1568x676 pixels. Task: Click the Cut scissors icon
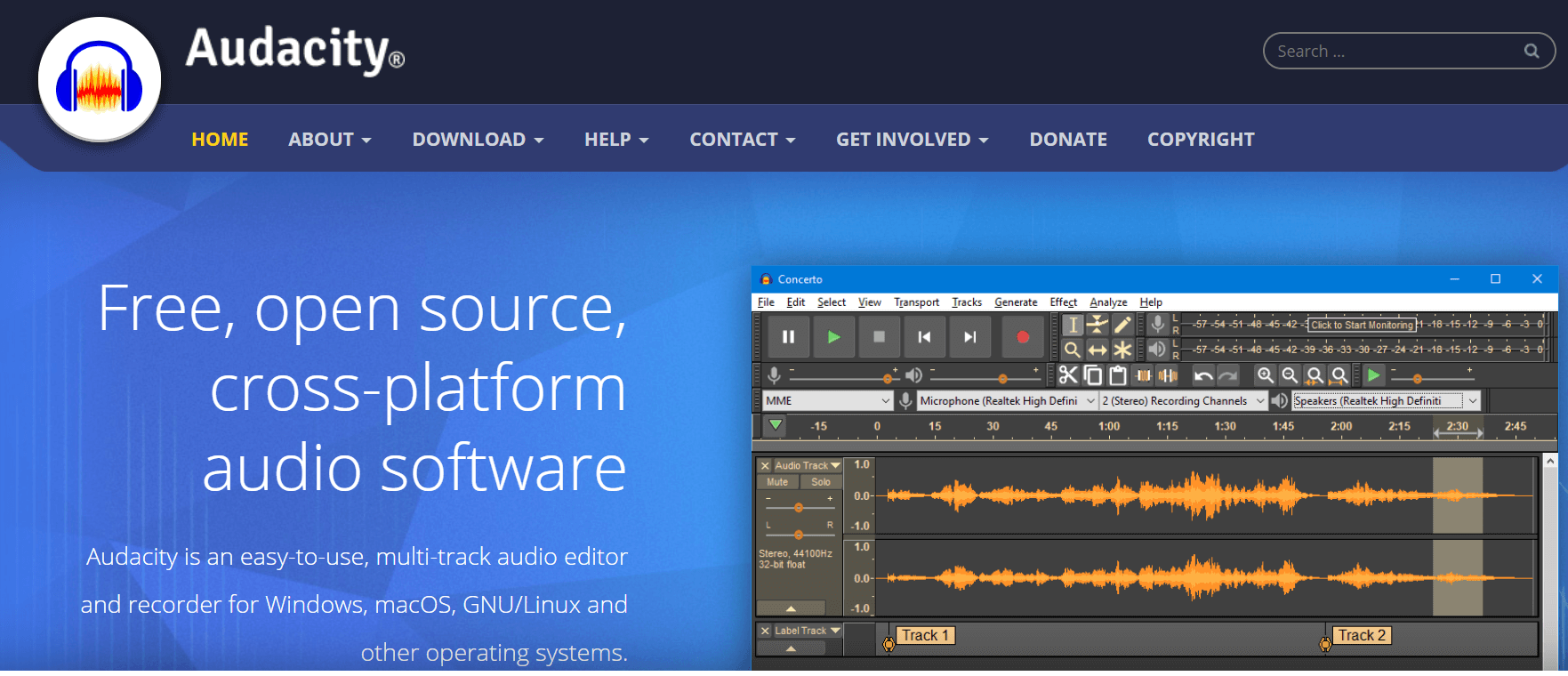pyautogui.click(x=1068, y=375)
